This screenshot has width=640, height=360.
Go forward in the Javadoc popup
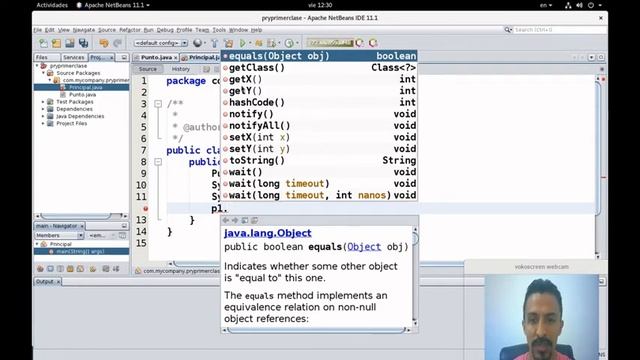pyautogui.click(x=235, y=220)
